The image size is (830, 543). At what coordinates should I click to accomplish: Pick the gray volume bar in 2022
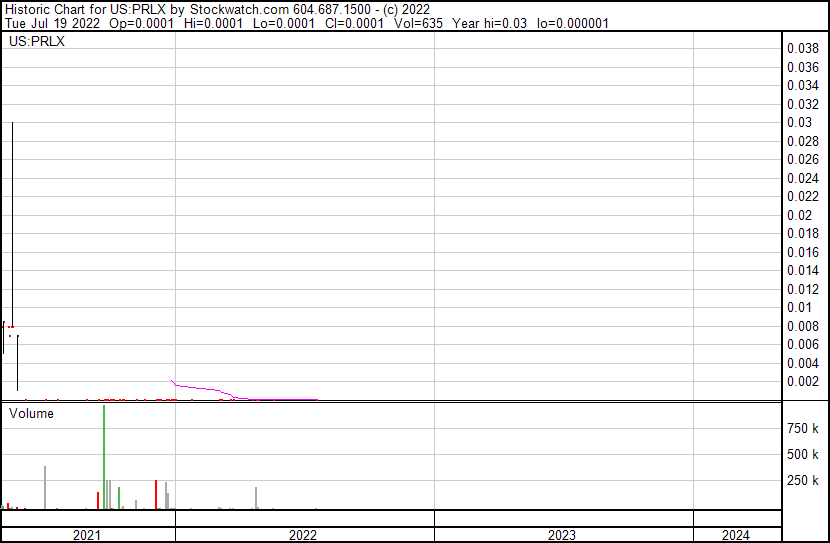(256, 498)
